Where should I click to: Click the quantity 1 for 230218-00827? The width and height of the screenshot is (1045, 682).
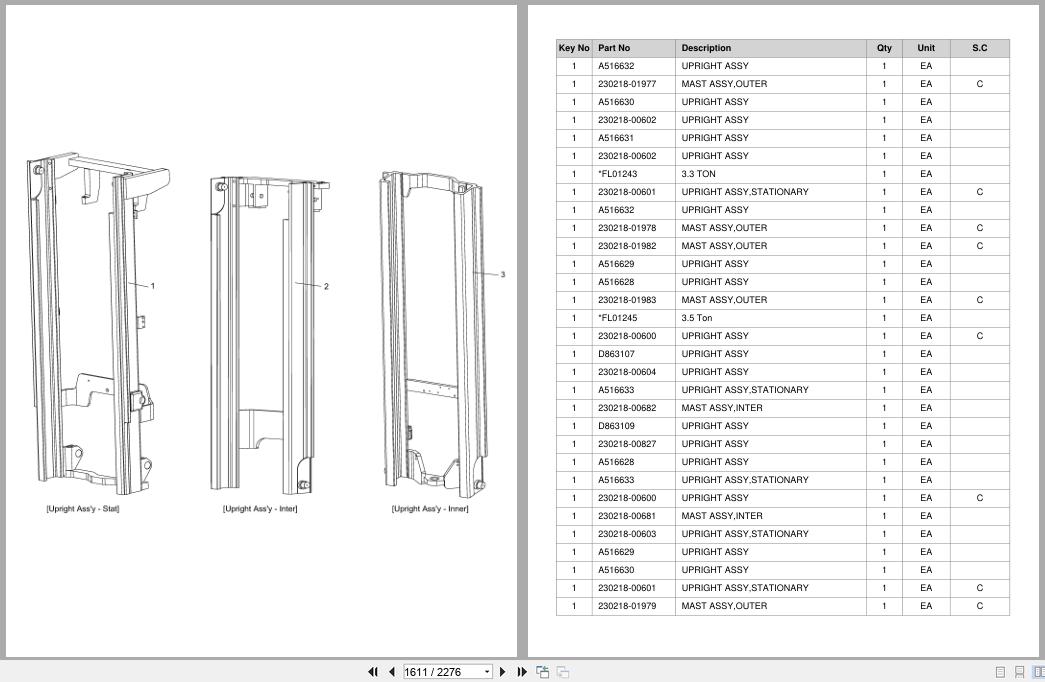pos(884,444)
